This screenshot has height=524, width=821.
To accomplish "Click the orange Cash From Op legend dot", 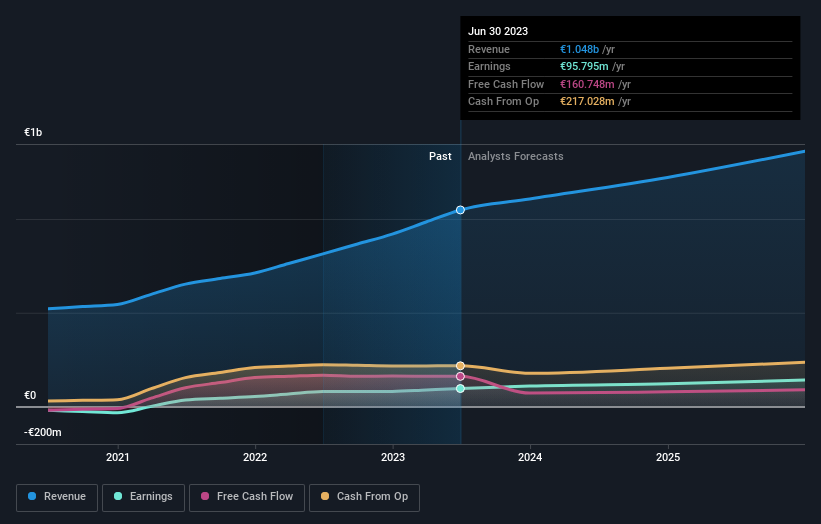I will [x=325, y=496].
